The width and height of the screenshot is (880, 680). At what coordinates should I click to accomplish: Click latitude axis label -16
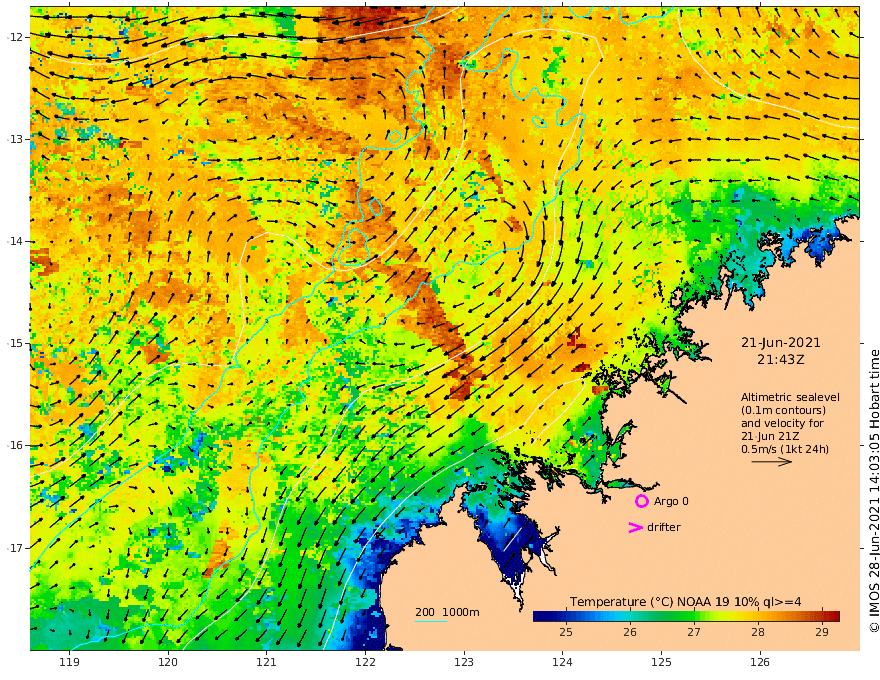pyautogui.click(x=15, y=445)
